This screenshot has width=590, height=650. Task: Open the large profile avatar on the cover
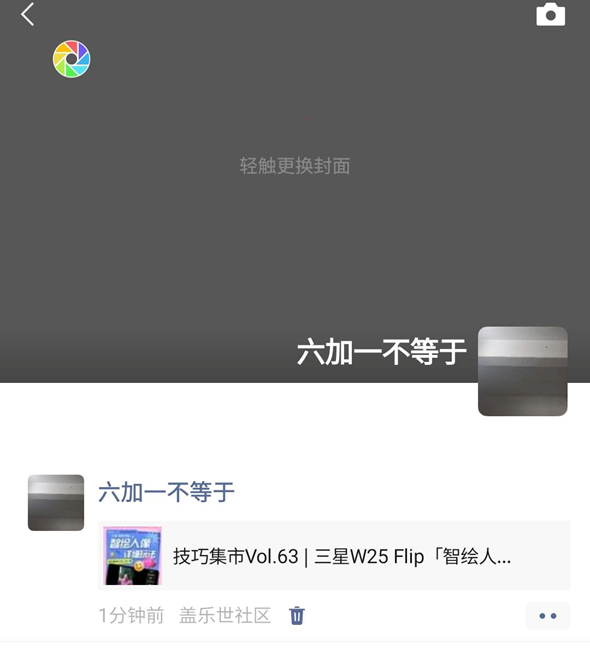click(x=522, y=371)
